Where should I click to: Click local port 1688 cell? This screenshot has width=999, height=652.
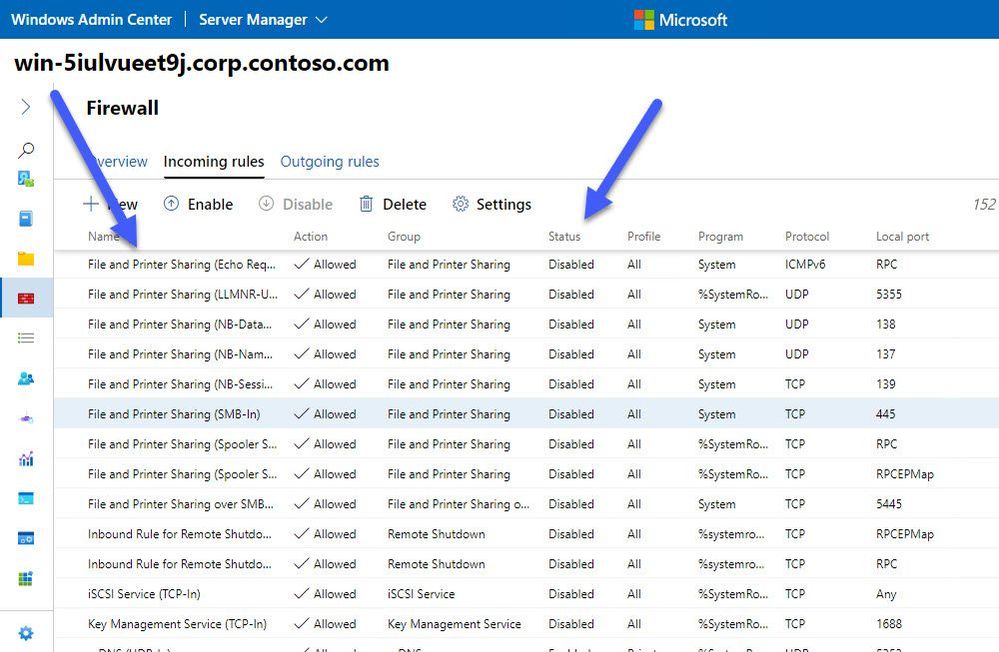point(889,624)
